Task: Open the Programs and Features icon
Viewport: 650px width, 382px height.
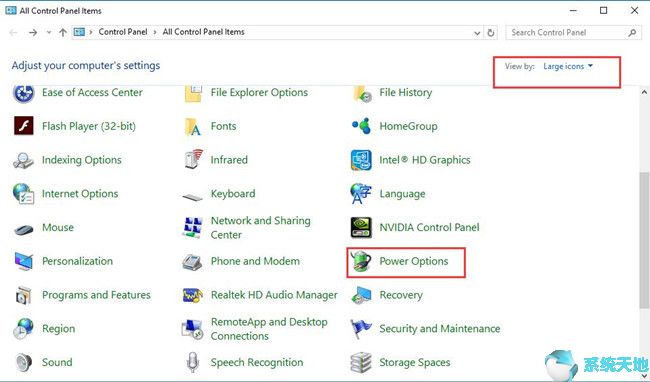Action: [x=24, y=295]
